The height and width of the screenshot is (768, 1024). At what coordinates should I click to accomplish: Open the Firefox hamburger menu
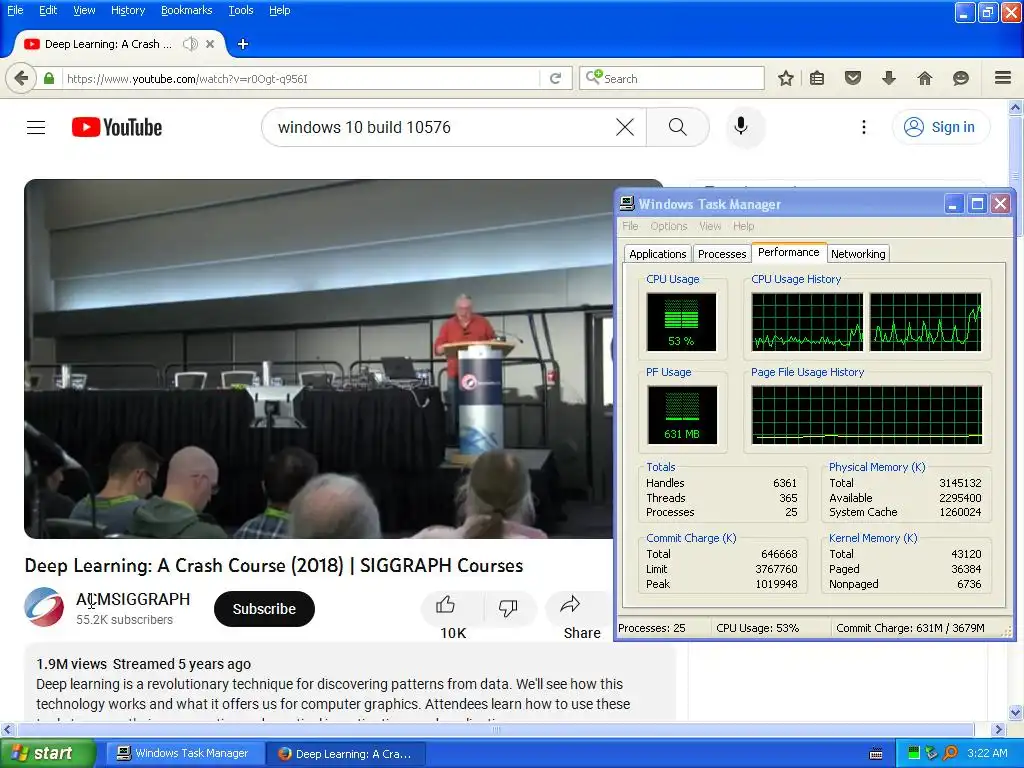tap(1003, 78)
